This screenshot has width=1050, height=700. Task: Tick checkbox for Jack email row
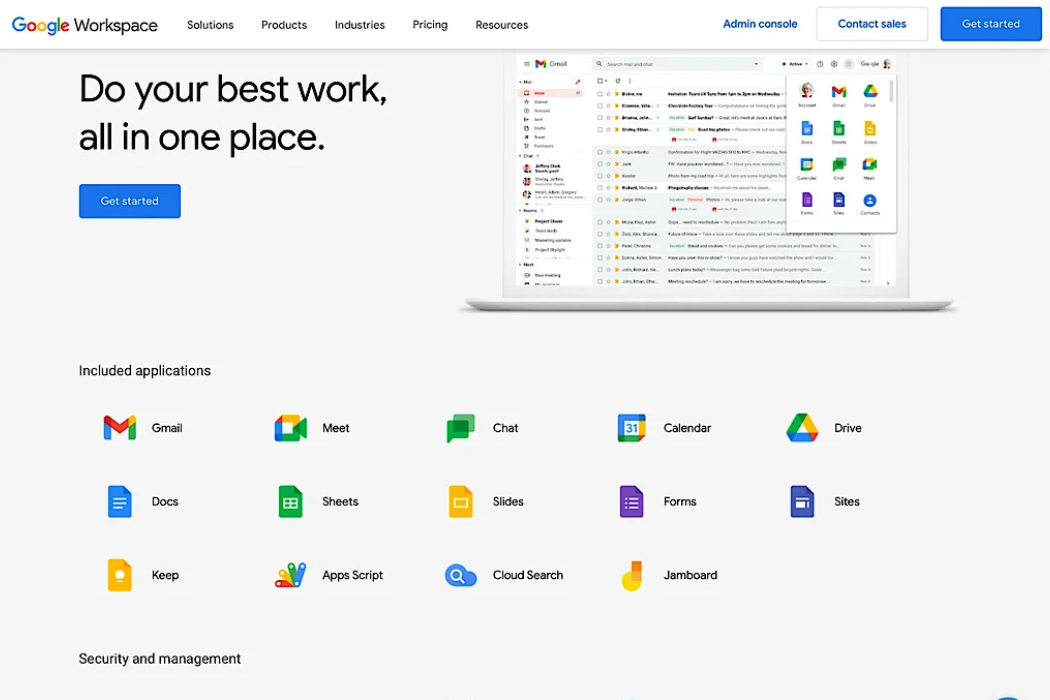point(600,163)
